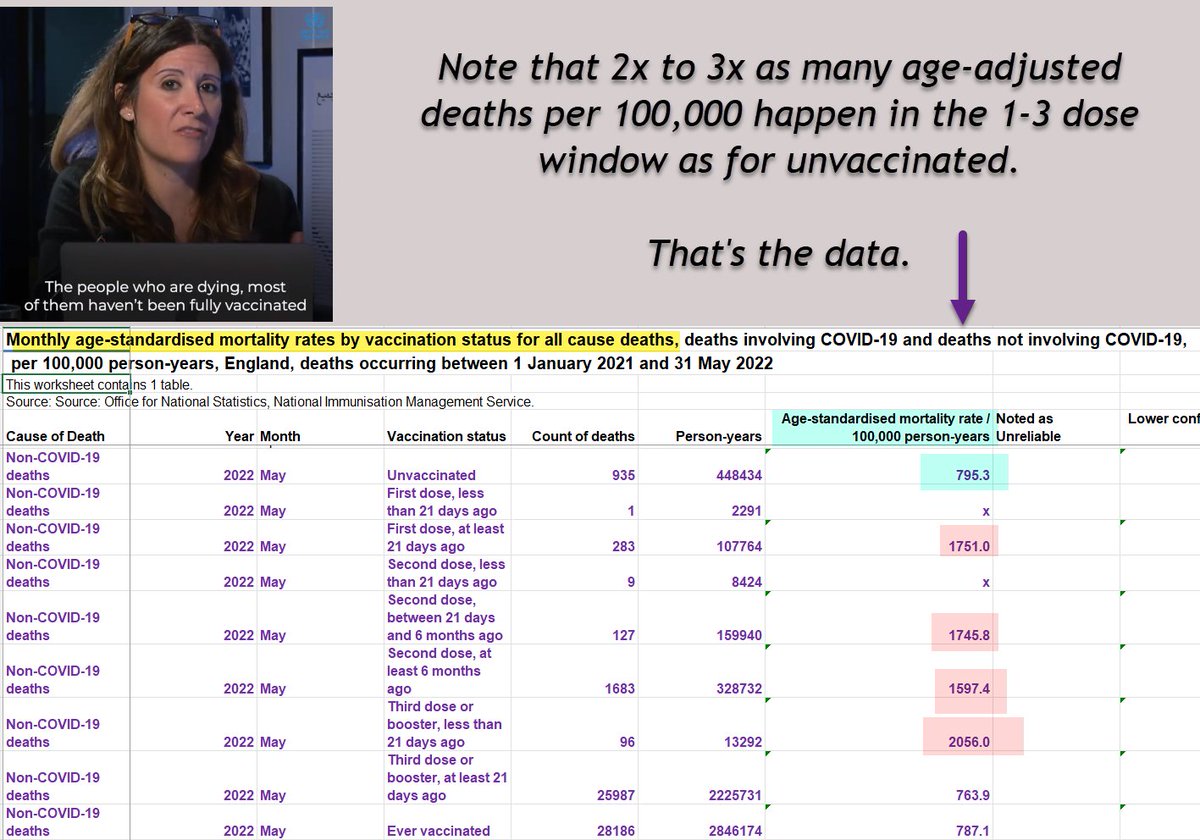Select the mortality rate cell 795.3
Screen dimensions: 1200x840
point(971,475)
